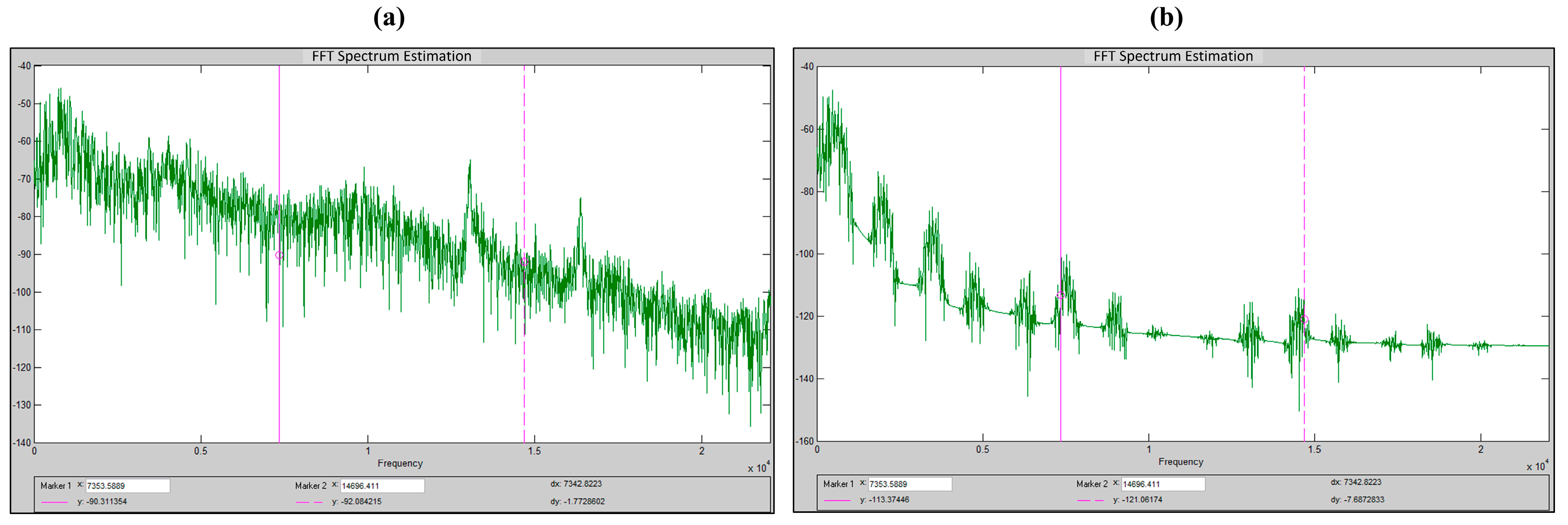Click the Frequency axis label of plot (a)
Image resolution: width=1568 pixels, height=525 pixels.
point(400,463)
